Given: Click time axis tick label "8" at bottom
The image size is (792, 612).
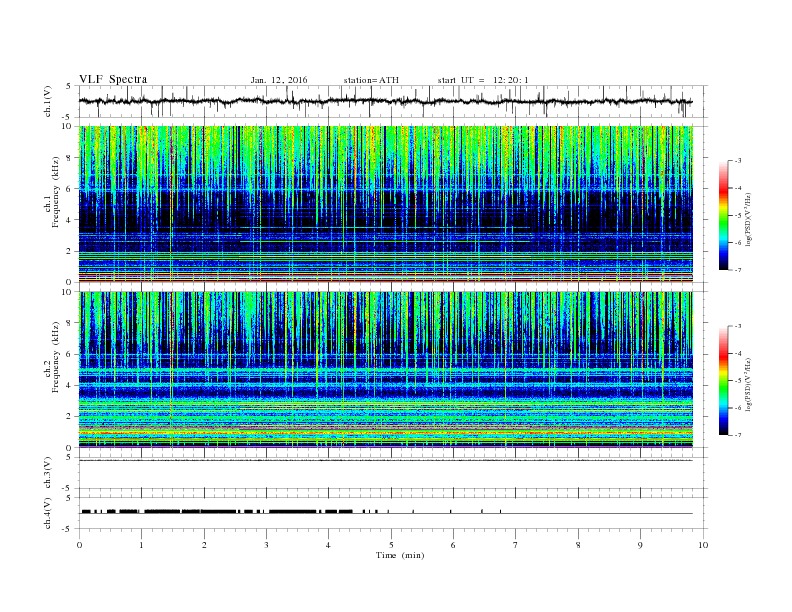Looking at the screenshot, I should pos(578,545).
